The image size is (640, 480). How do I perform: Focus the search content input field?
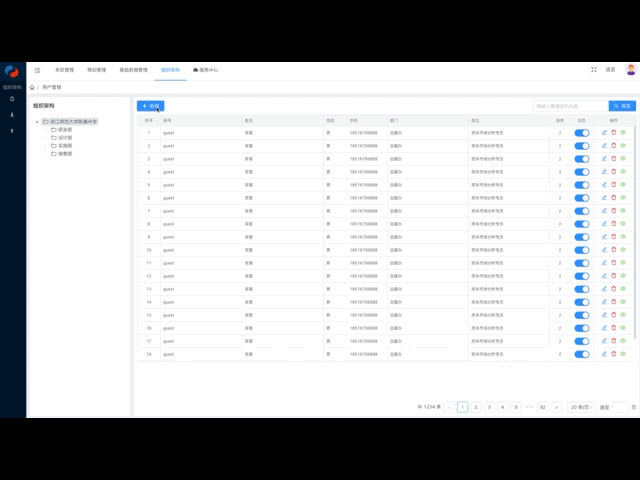click(x=571, y=106)
